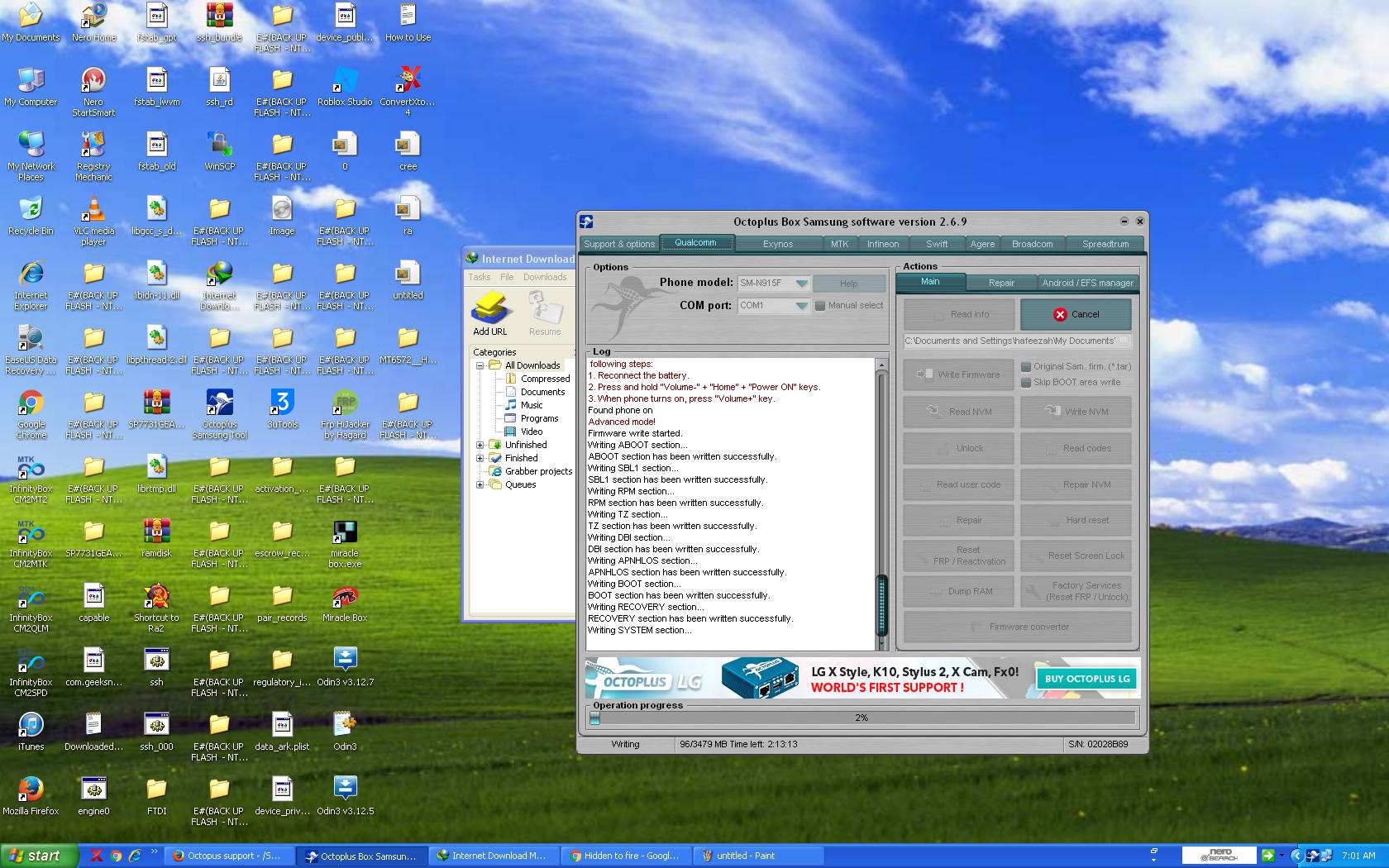Collapse the All Downloads tree node

480,365
